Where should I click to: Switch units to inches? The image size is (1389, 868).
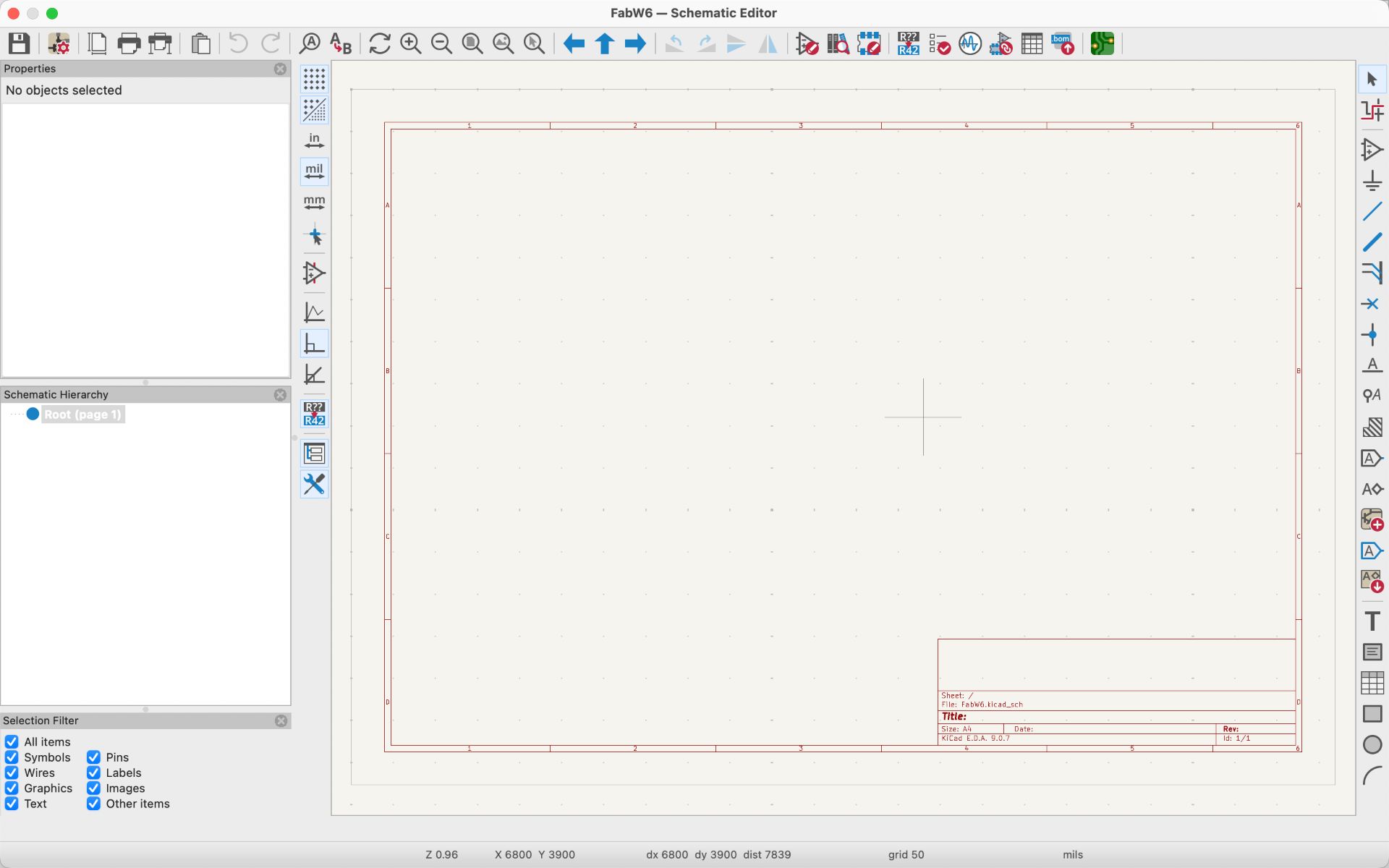[314, 140]
